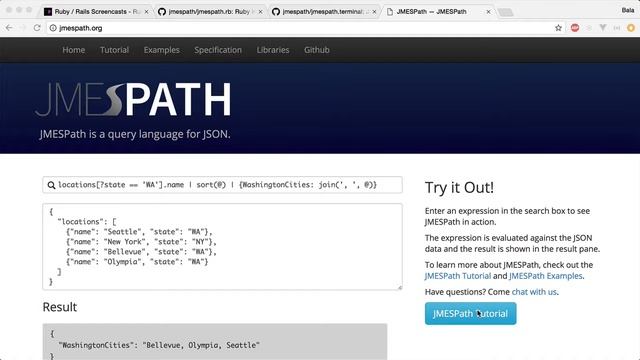Click the JMESPath logo in the banner
This screenshot has height=360, width=640.
(x=133, y=100)
